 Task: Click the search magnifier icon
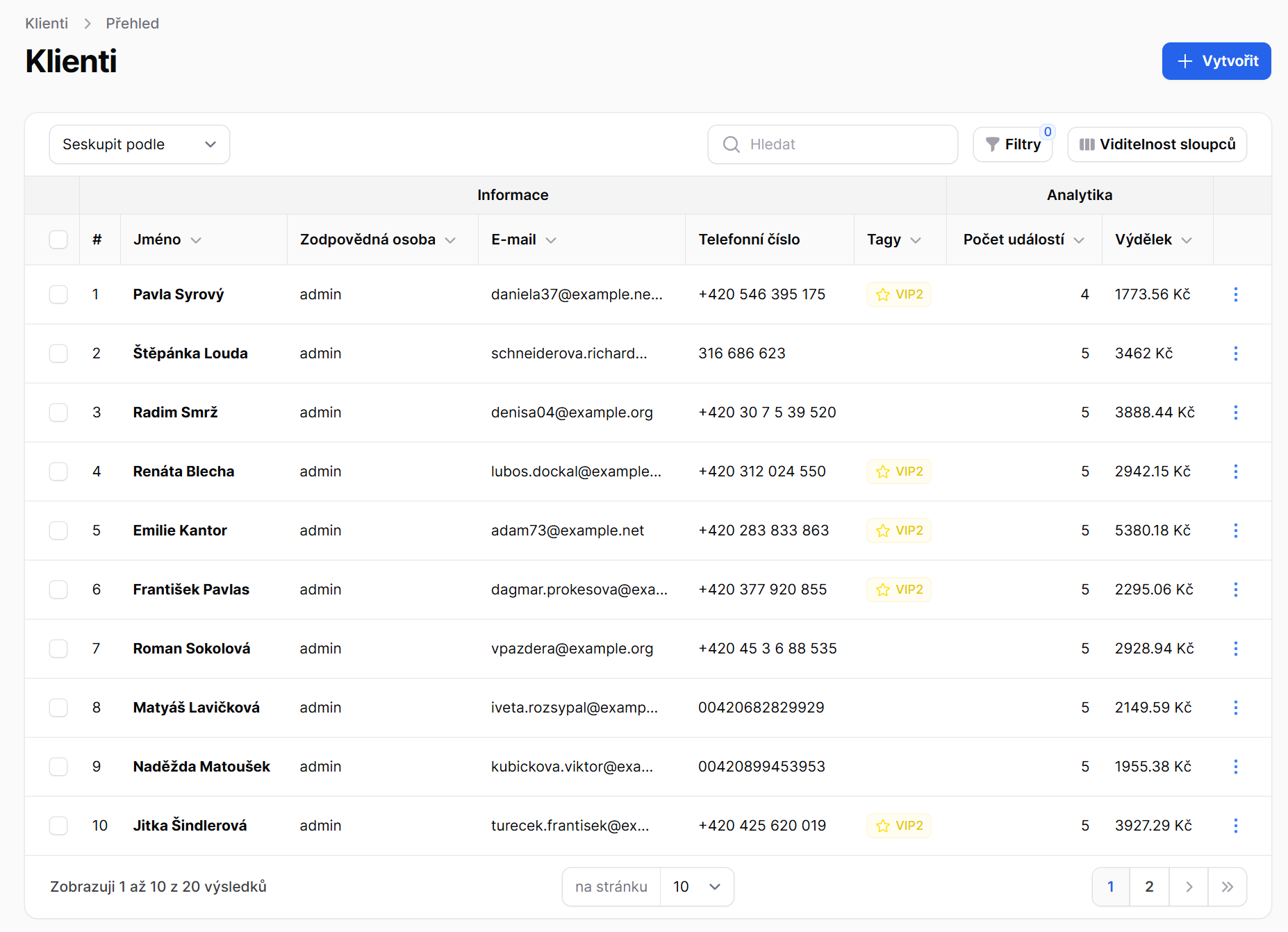coord(732,144)
